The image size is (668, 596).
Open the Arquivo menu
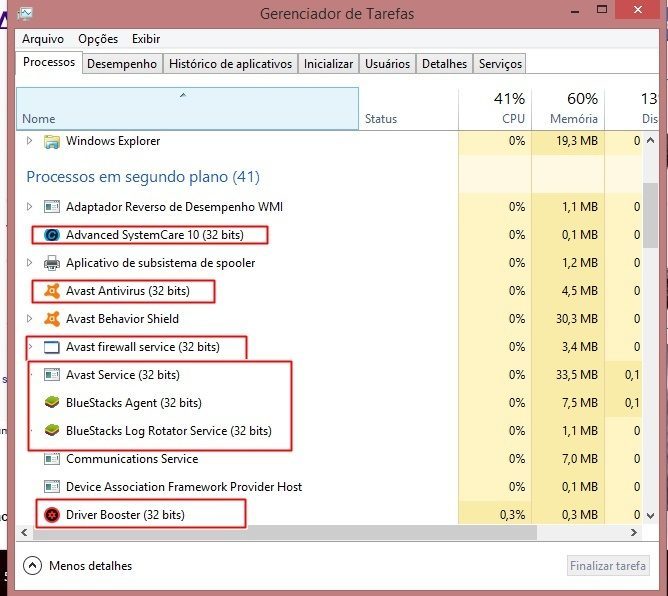click(43, 39)
